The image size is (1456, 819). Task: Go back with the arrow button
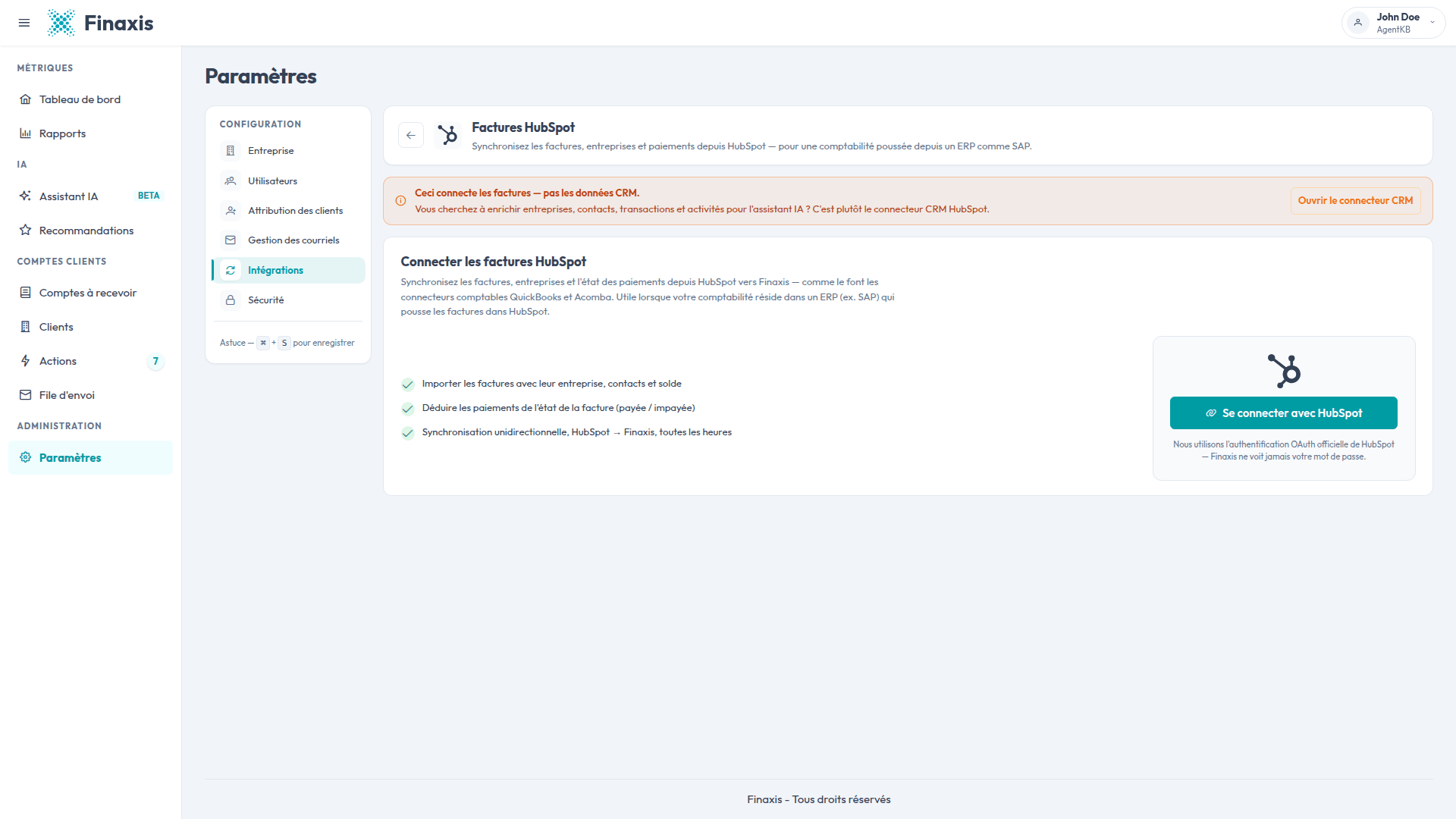pos(411,135)
